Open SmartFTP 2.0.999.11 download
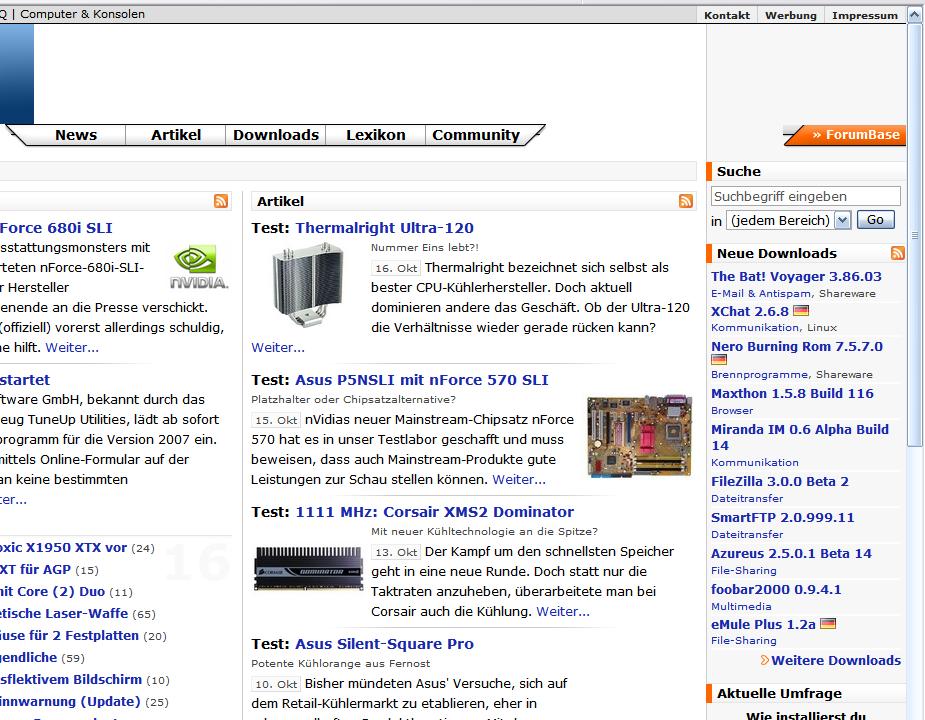This screenshot has height=720, width=925. point(782,518)
